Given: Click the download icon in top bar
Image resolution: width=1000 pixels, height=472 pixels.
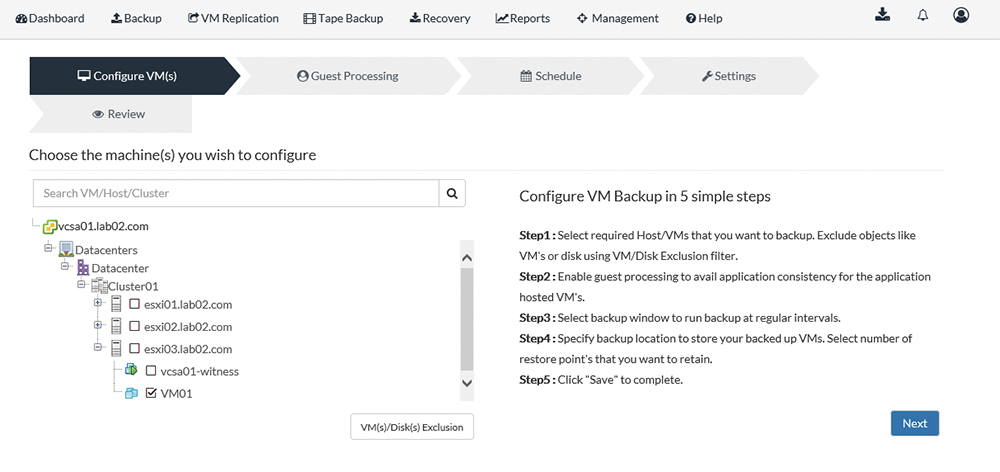Looking at the screenshot, I should coord(882,15).
